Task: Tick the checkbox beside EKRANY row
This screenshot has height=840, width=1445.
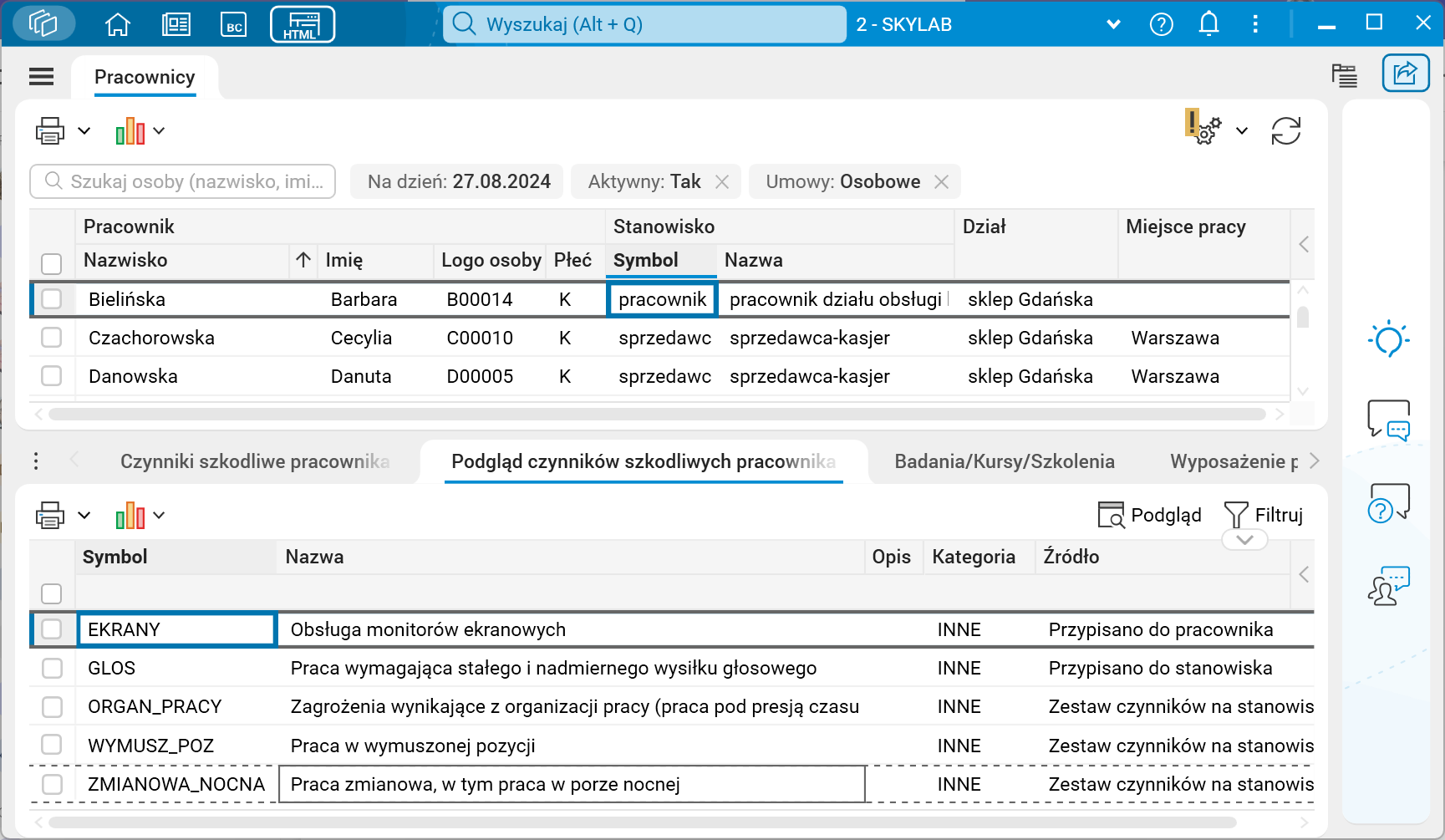Action: (52, 629)
